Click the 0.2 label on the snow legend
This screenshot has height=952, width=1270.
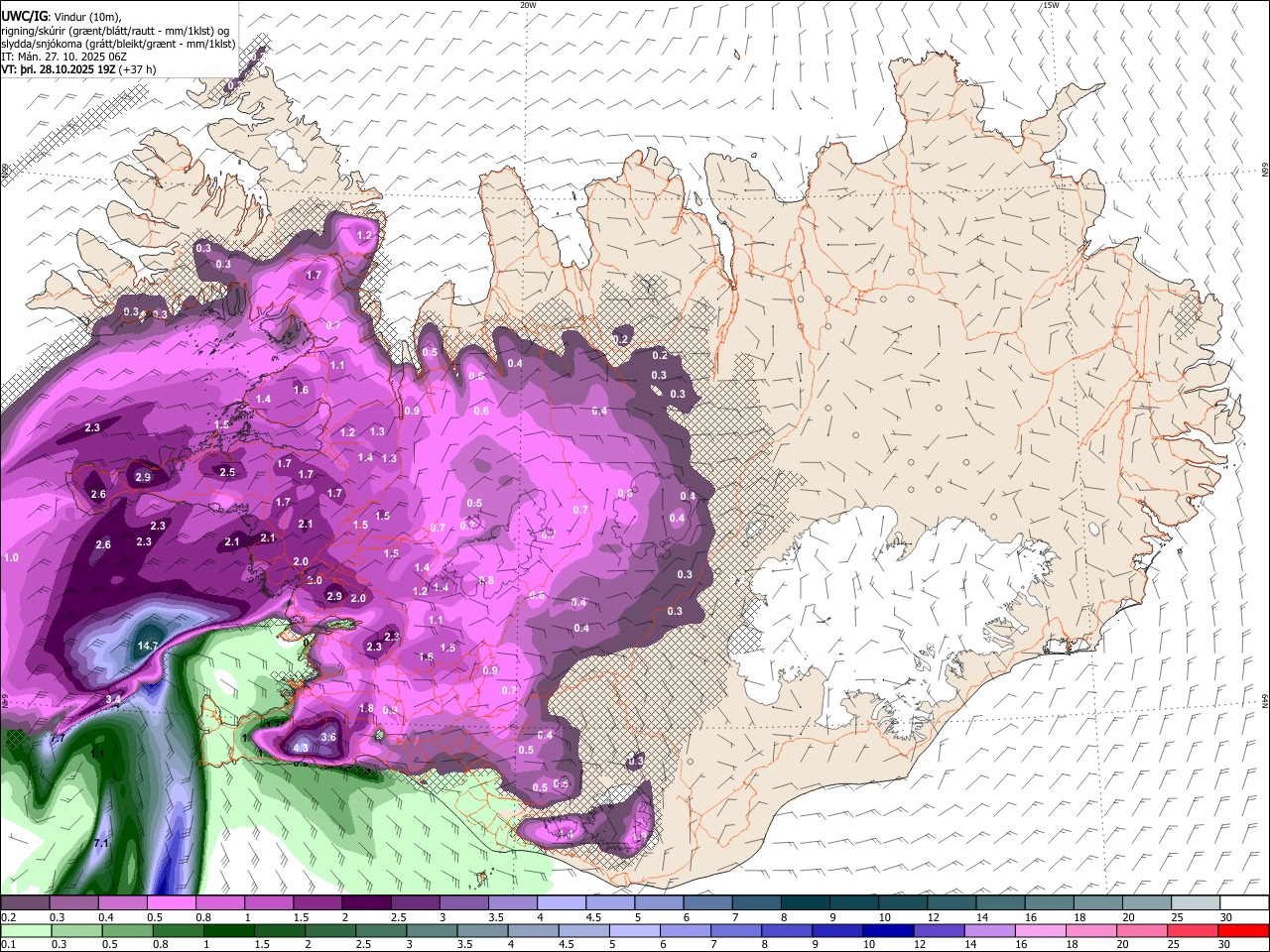8,917
